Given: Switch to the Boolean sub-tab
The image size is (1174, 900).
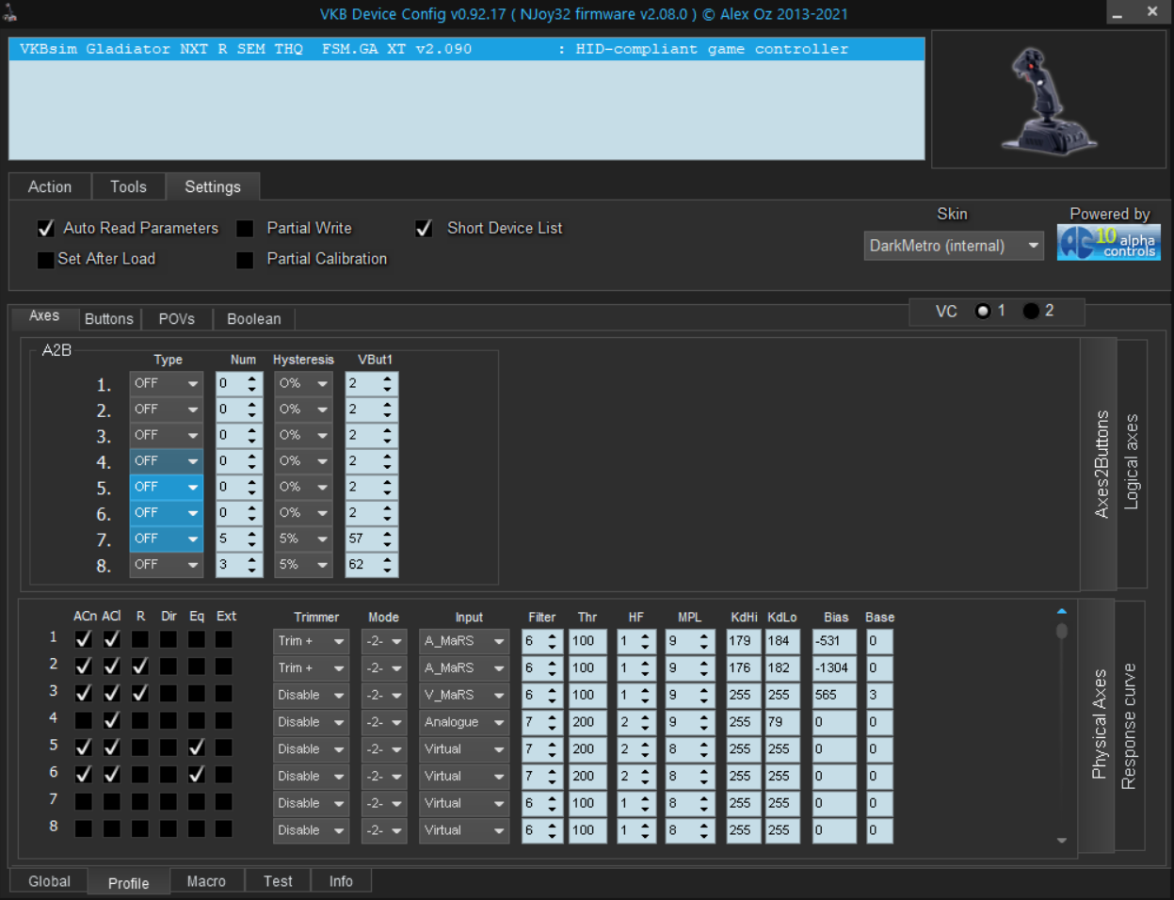Looking at the screenshot, I should (254, 319).
